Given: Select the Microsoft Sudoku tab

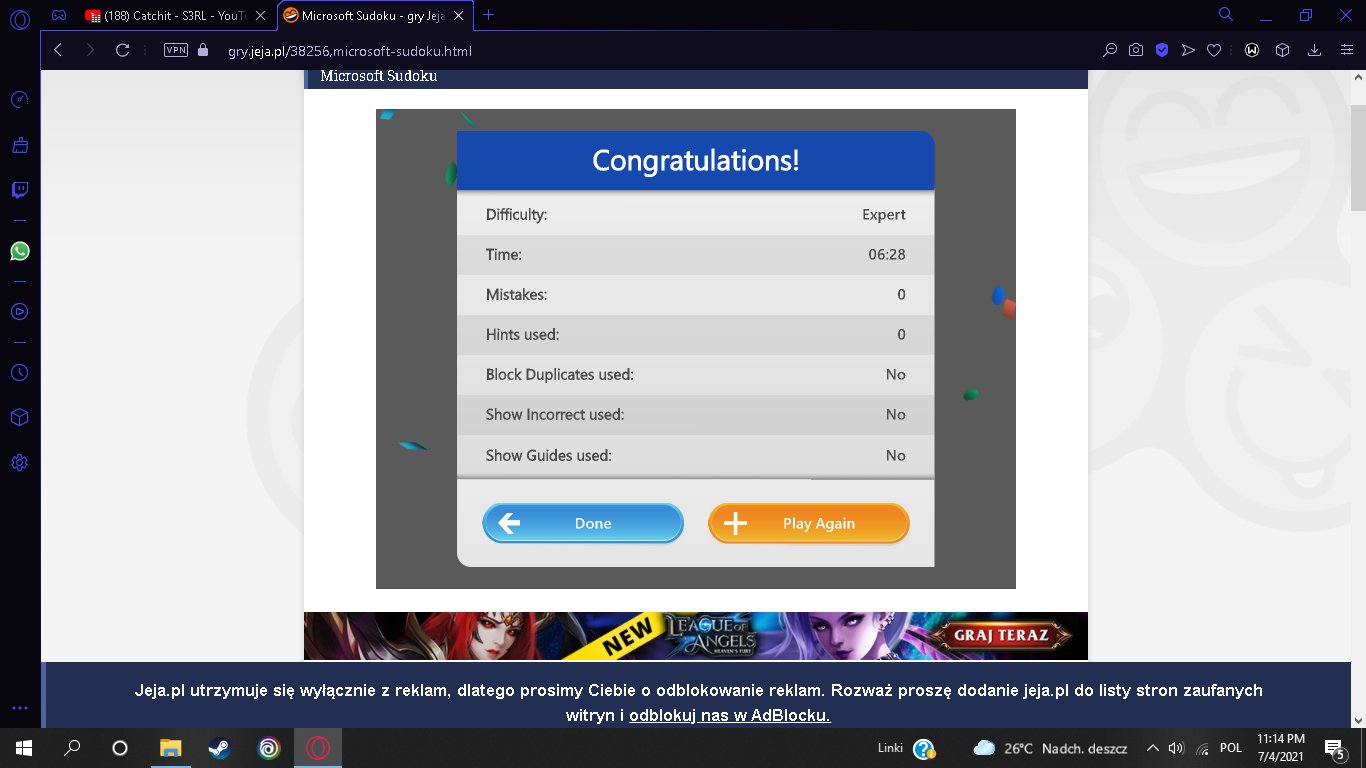Looking at the screenshot, I should (376, 15).
